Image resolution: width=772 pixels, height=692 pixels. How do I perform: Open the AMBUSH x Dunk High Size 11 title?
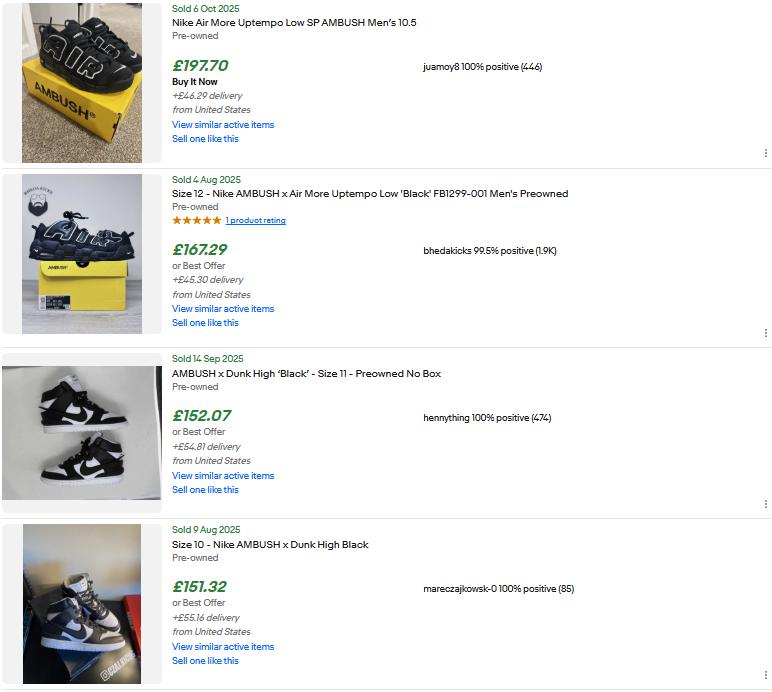306,374
